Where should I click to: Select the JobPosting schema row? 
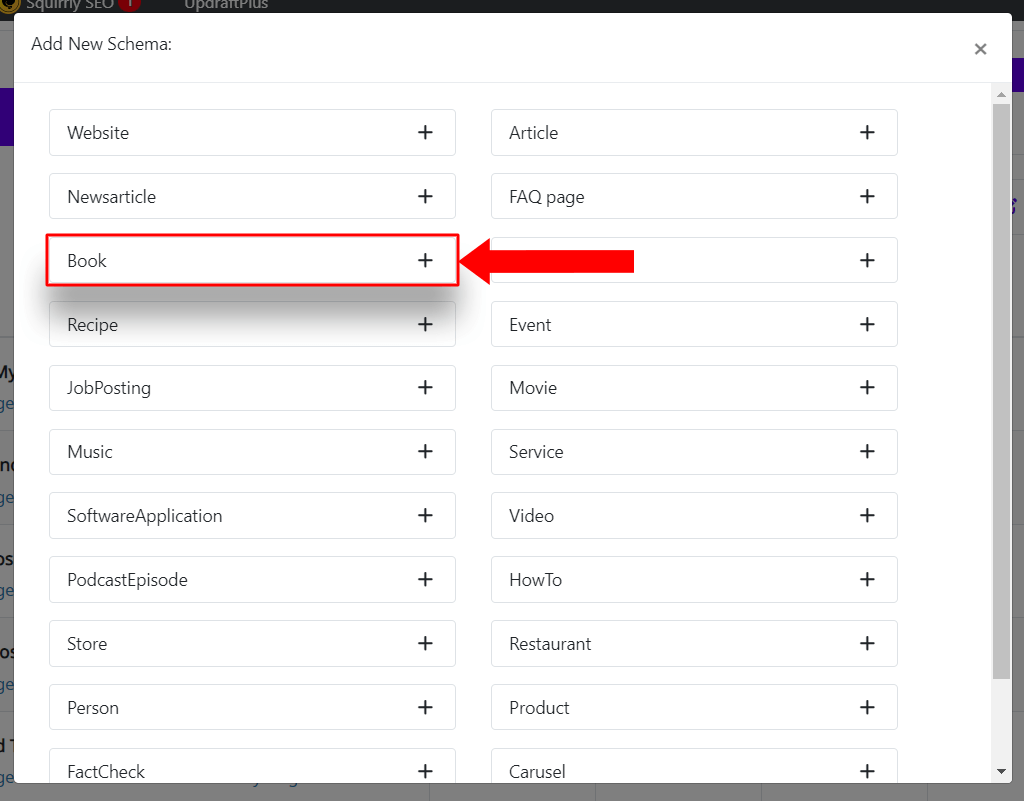pyautogui.click(x=252, y=388)
